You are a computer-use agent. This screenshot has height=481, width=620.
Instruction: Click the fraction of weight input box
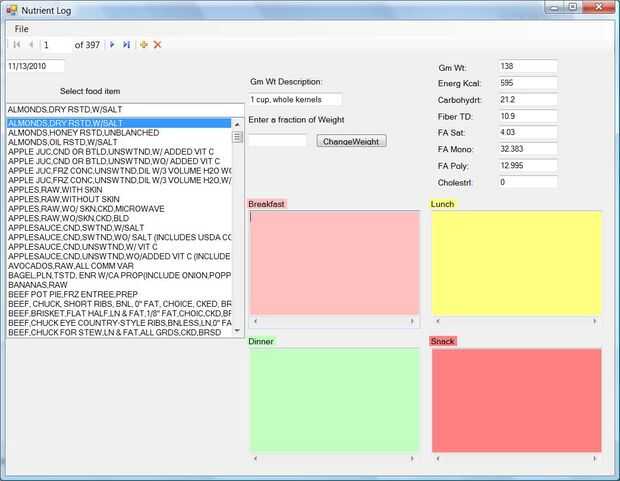[278, 140]
